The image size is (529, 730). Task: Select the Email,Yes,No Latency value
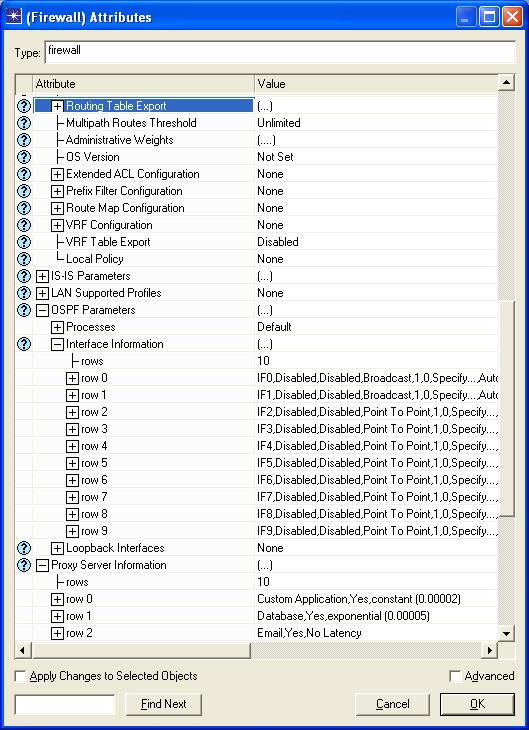pos(309,633)
